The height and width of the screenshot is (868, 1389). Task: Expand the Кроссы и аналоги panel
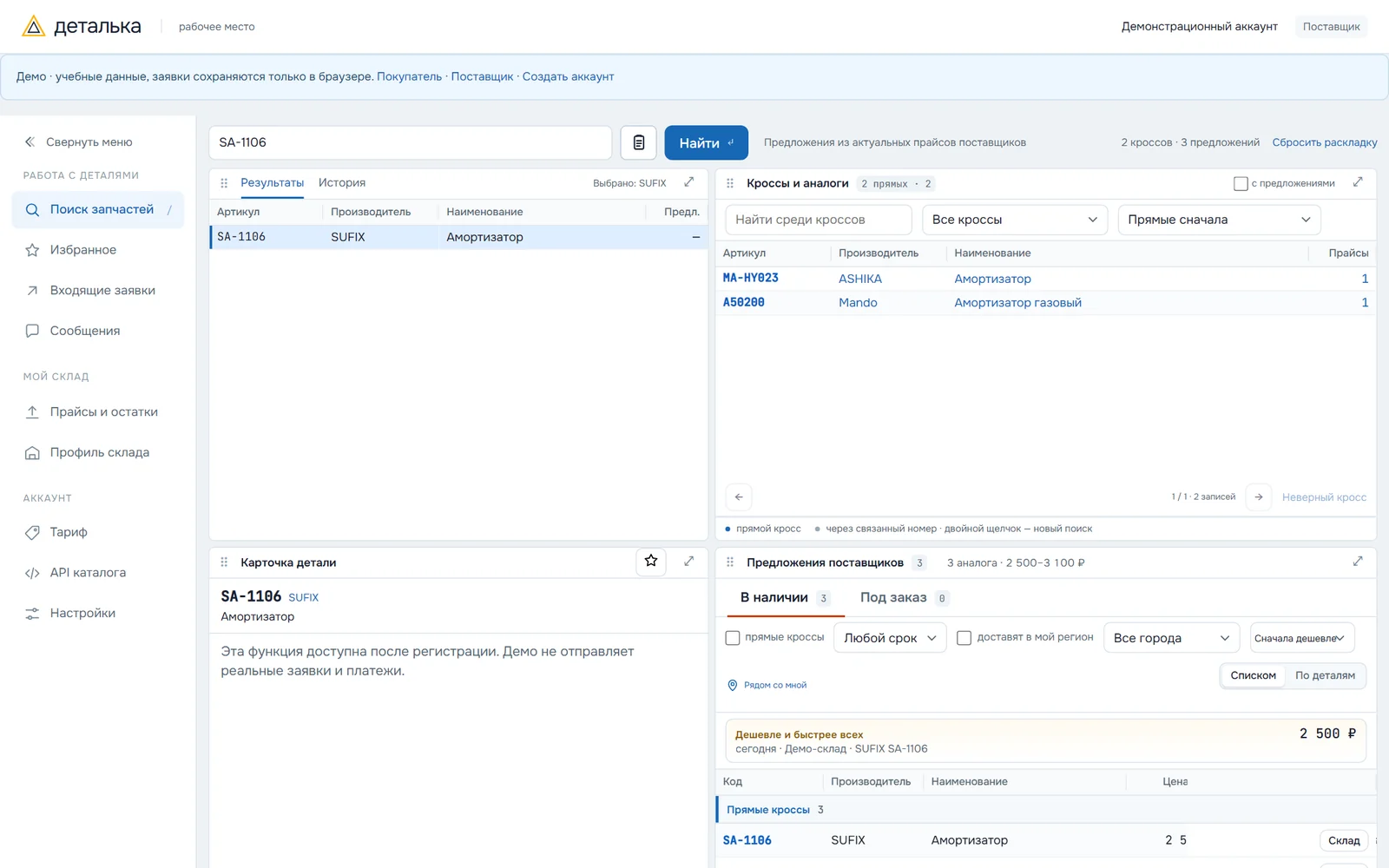click(1358, 182)
